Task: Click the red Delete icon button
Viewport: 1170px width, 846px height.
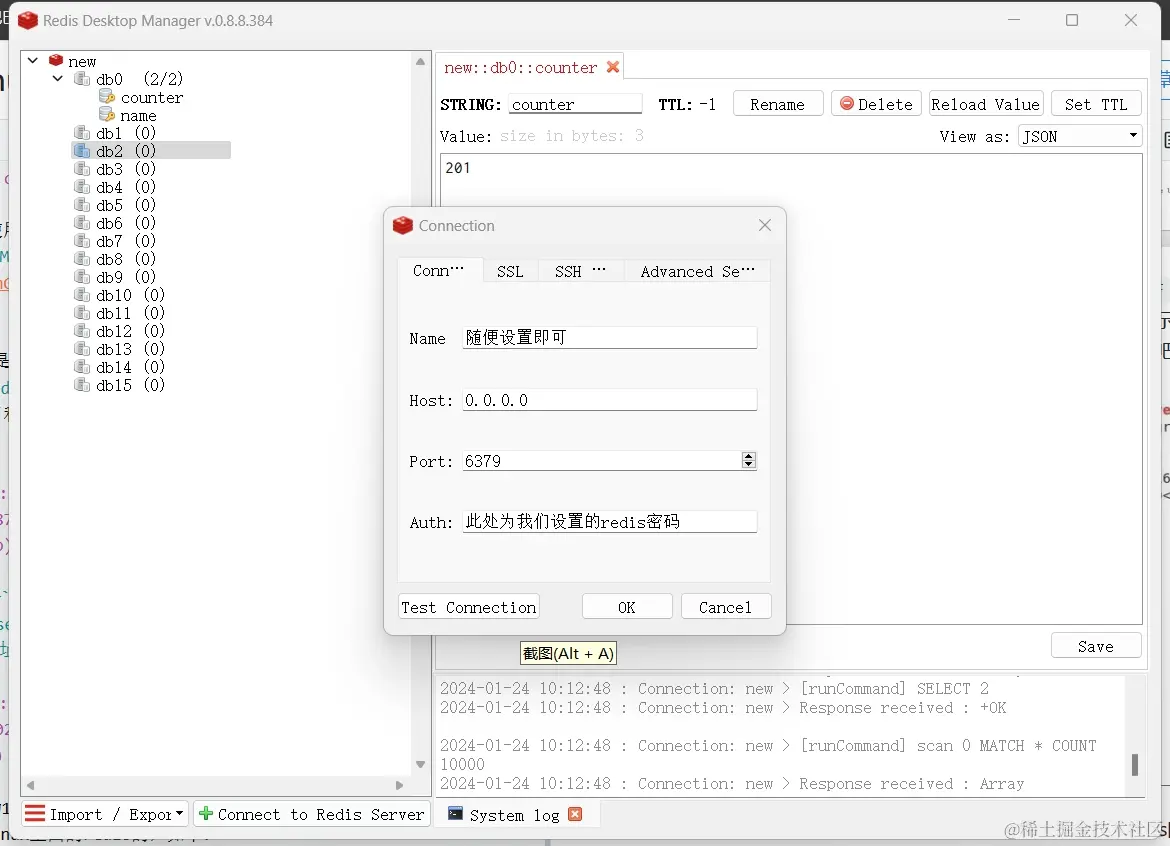Action: [x=848, y=103]
